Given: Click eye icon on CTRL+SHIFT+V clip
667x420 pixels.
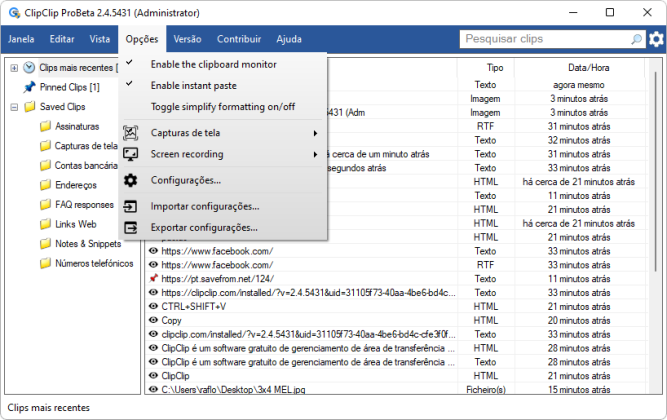Looking at the screenshot, I should pyautogui.click(x=153, y=306).
